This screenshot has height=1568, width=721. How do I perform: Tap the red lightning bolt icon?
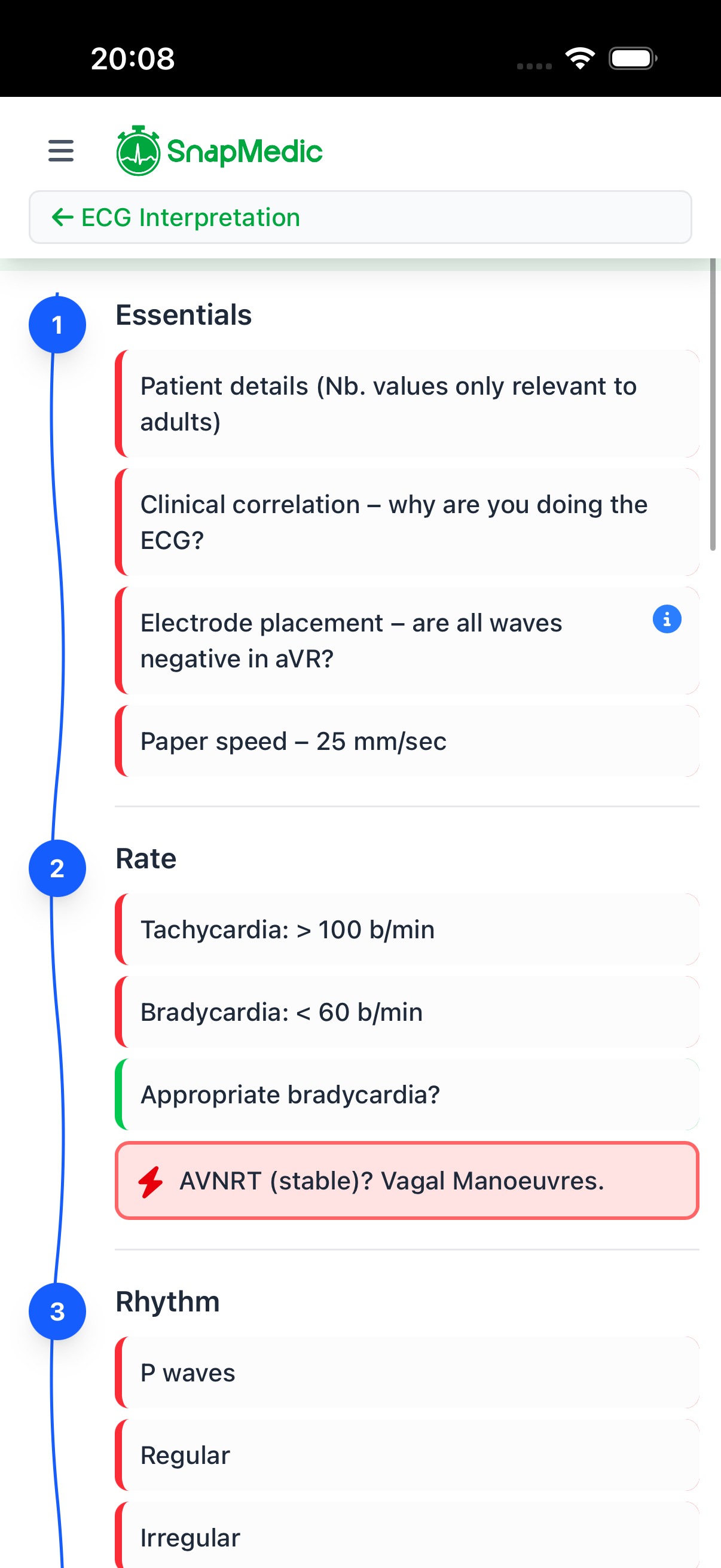click(150, 1182)
